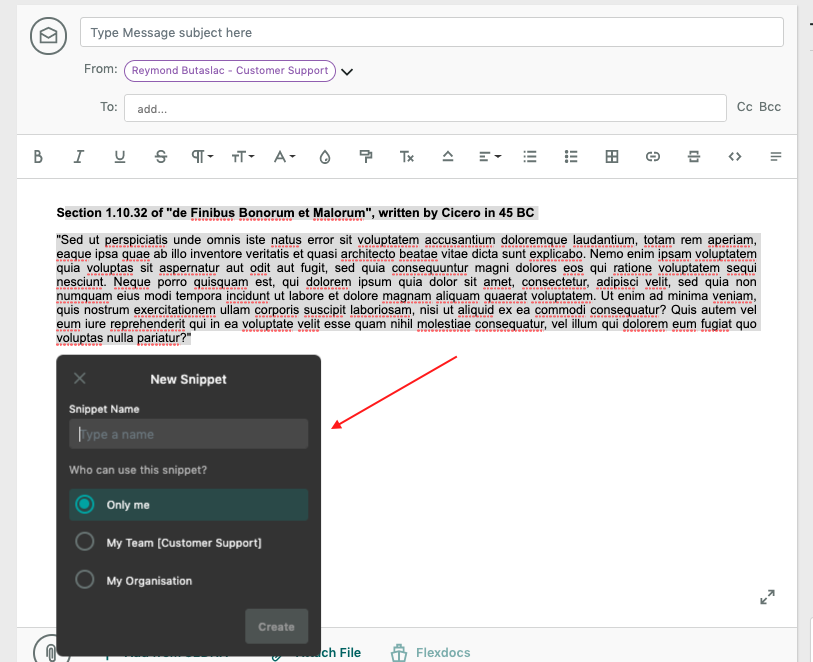Close the New Snippet dialog
The width and height of the screenshot is (813, 662).
click(80, 378)
